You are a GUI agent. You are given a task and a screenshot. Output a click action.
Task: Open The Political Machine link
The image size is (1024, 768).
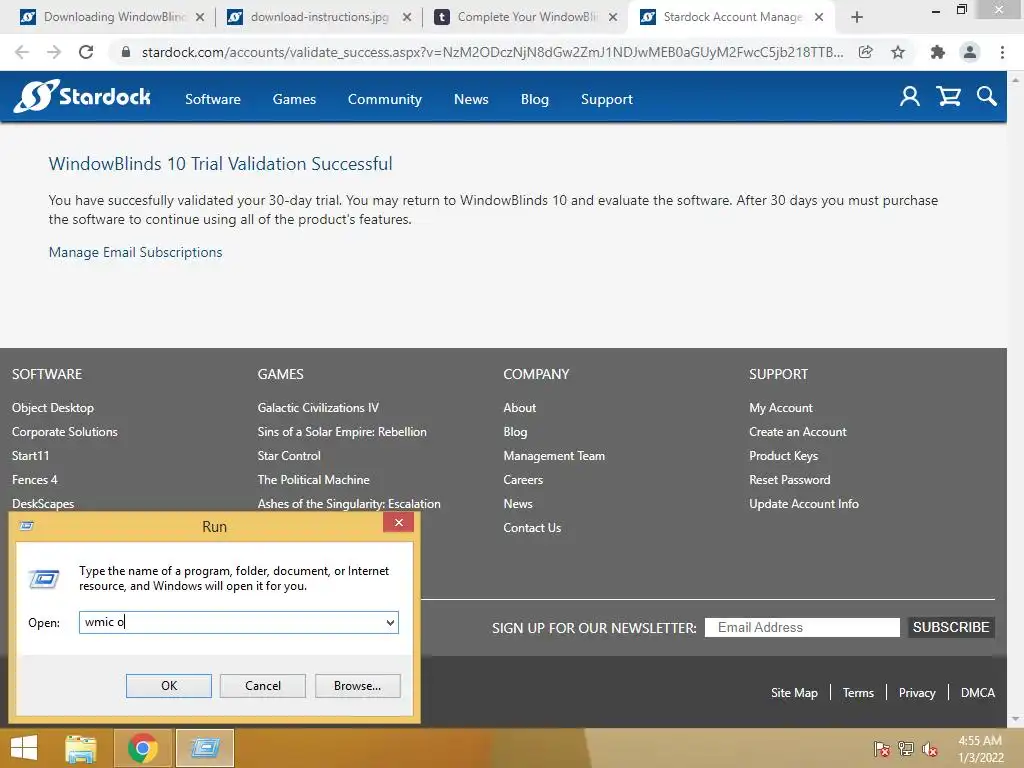(x=313, y=479)
